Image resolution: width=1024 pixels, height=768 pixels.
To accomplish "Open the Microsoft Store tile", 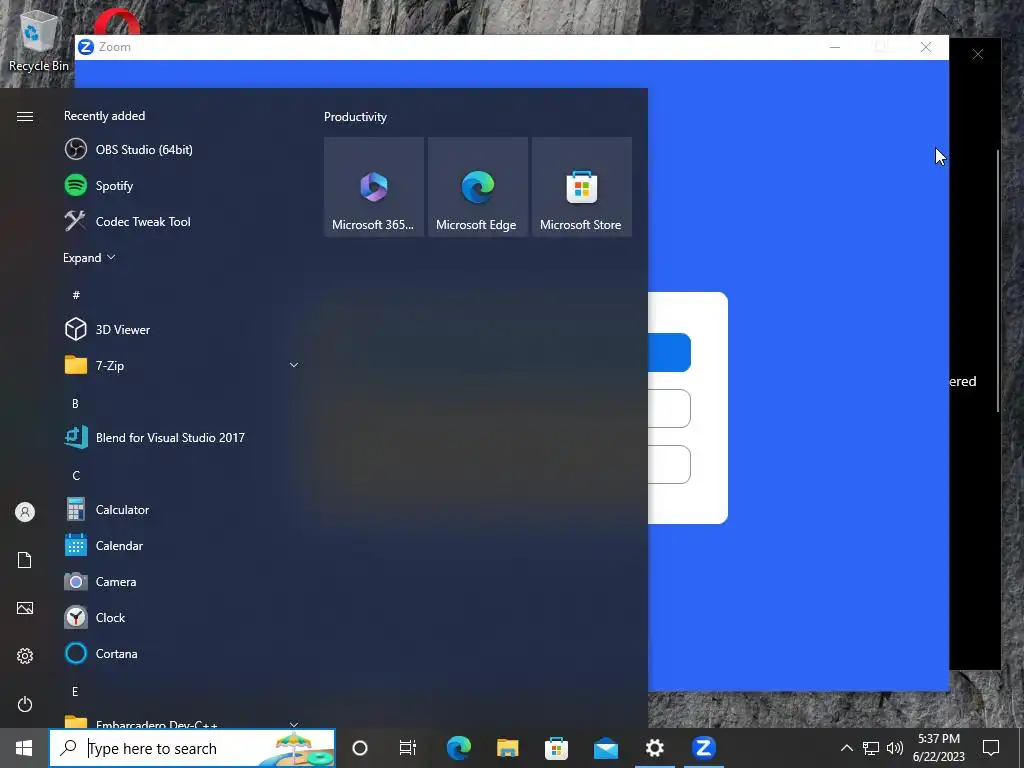I will point(581,187).
